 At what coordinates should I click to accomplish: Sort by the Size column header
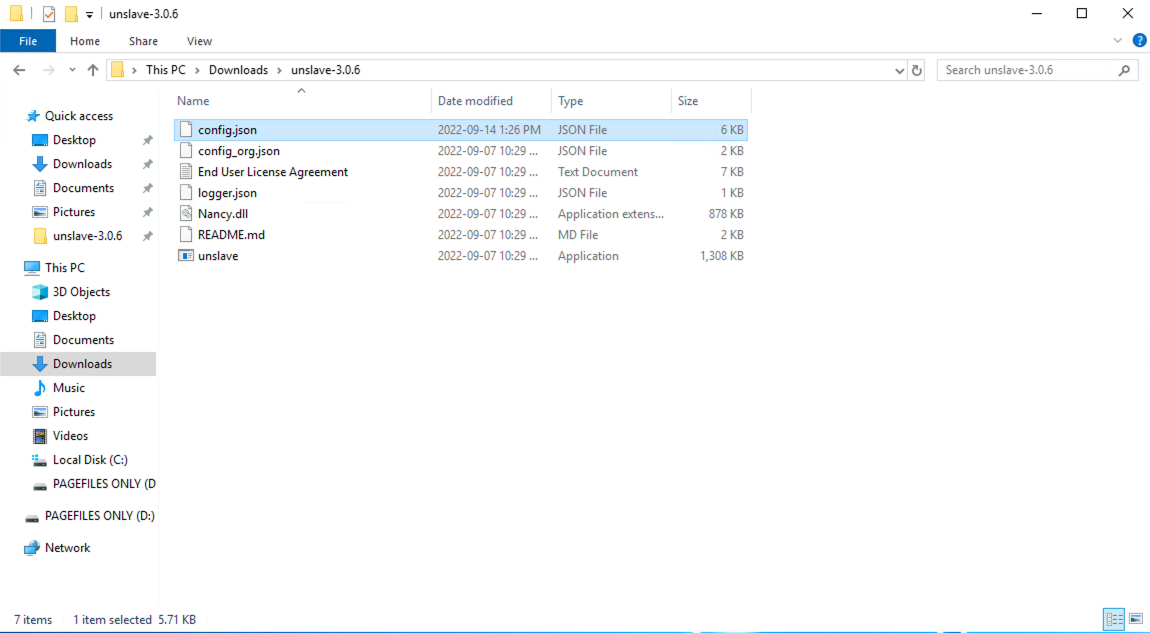tap(688, 101)
